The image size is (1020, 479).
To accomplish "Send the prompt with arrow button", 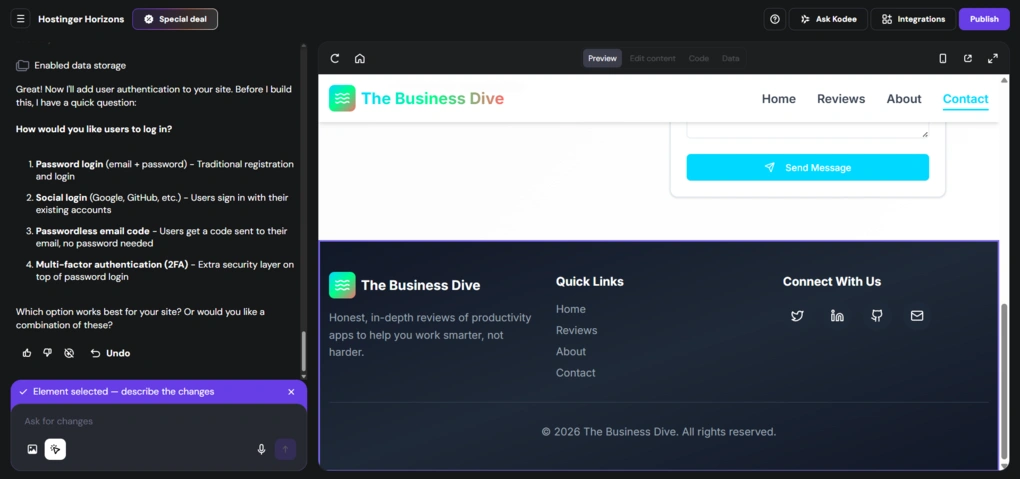I will pyautogui.click(x=285, y=449).
